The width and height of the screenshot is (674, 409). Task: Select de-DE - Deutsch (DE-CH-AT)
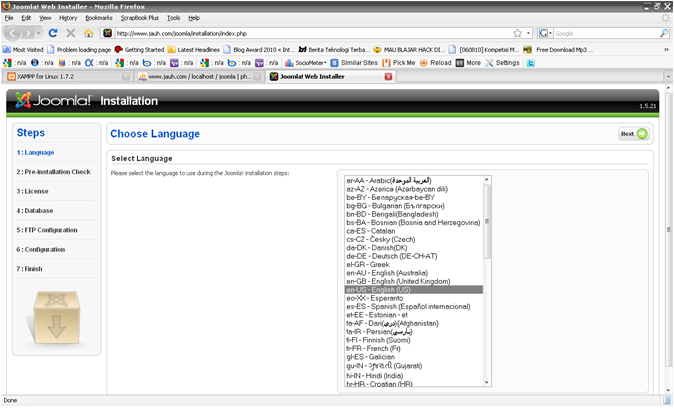point(414,256)
